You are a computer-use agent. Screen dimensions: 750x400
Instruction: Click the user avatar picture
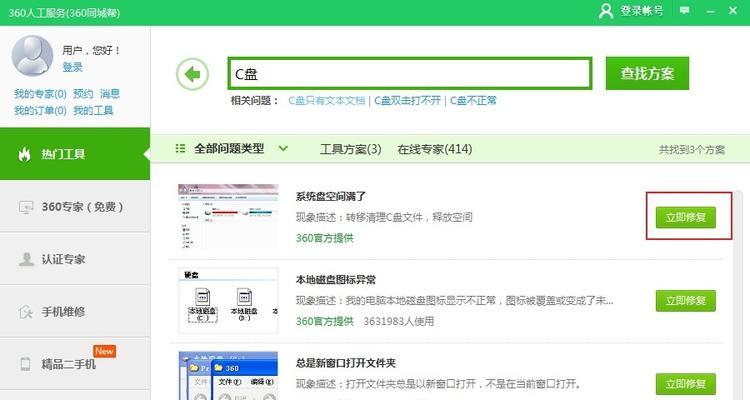[x=32, y=56]
